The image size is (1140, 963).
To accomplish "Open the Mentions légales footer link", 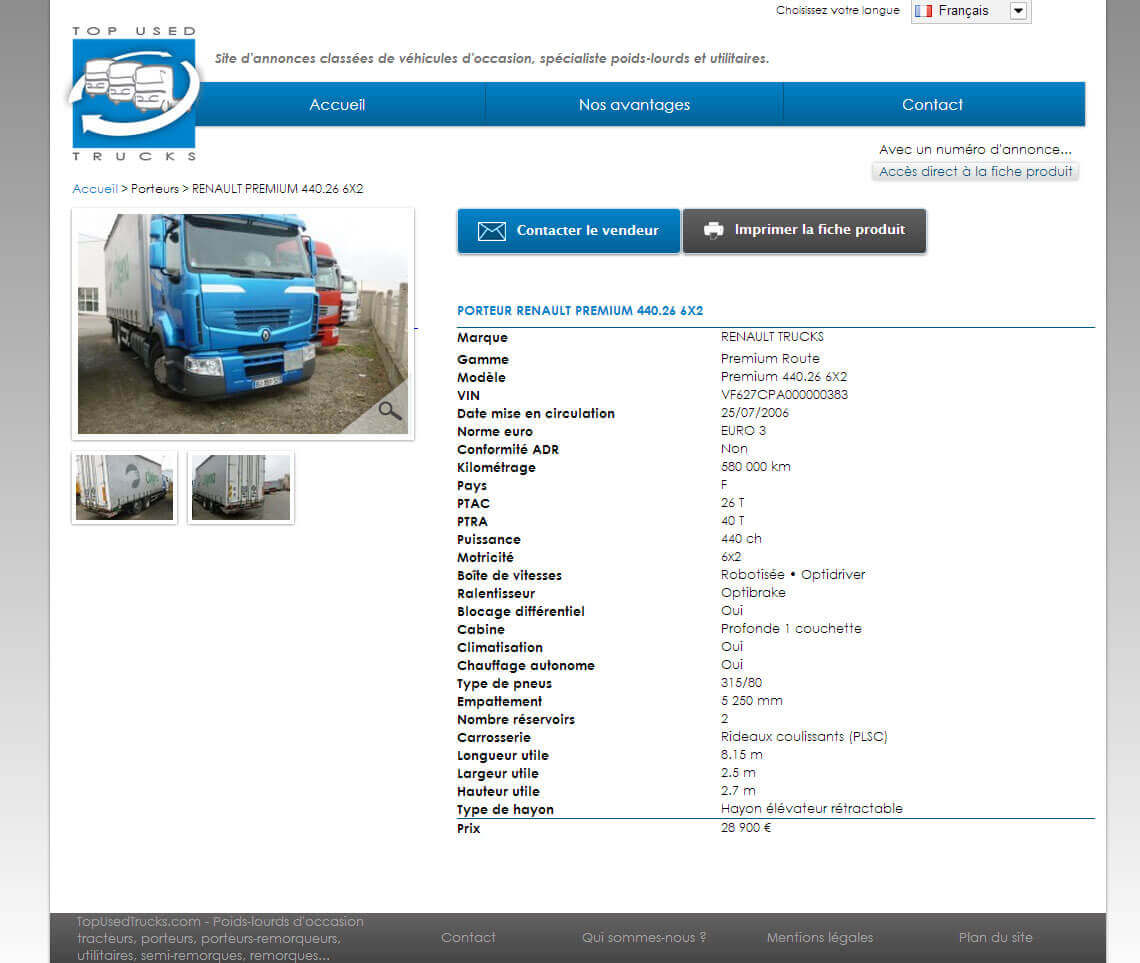I will tap(819, 938).
